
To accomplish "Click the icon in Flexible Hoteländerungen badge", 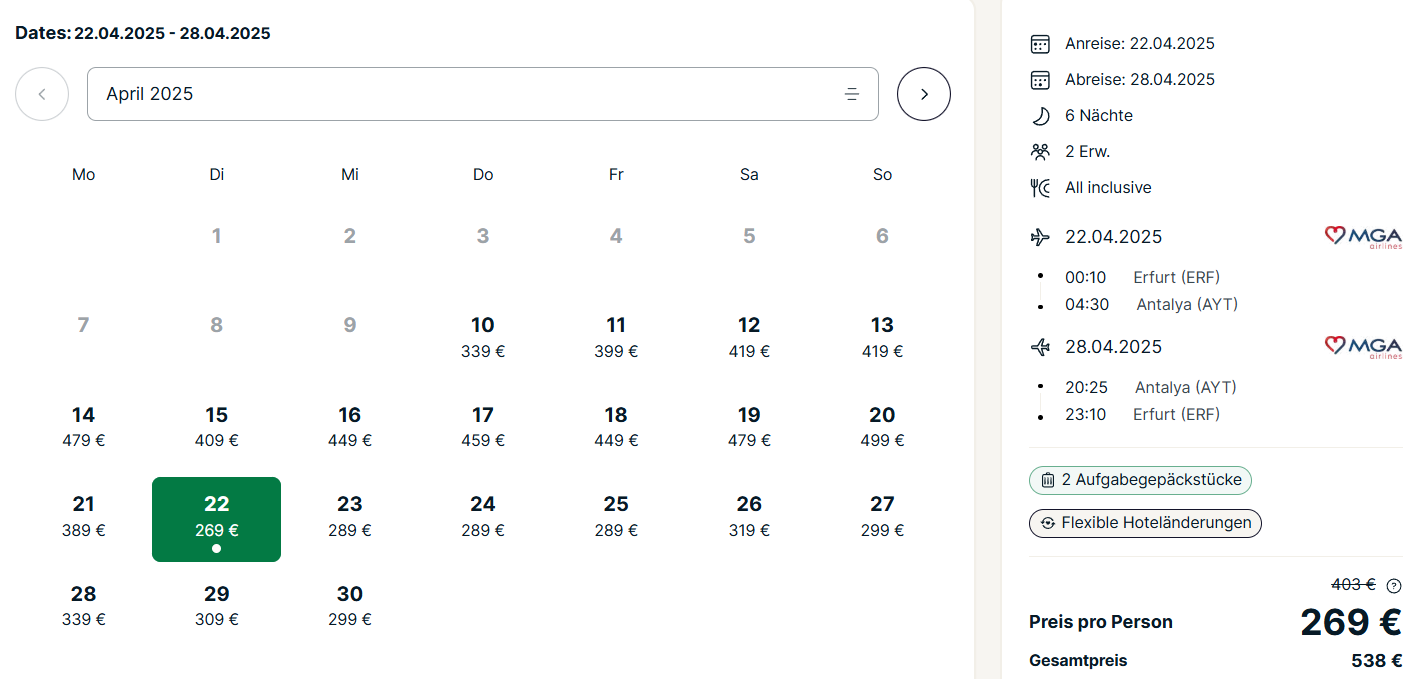I will 1047,523.
